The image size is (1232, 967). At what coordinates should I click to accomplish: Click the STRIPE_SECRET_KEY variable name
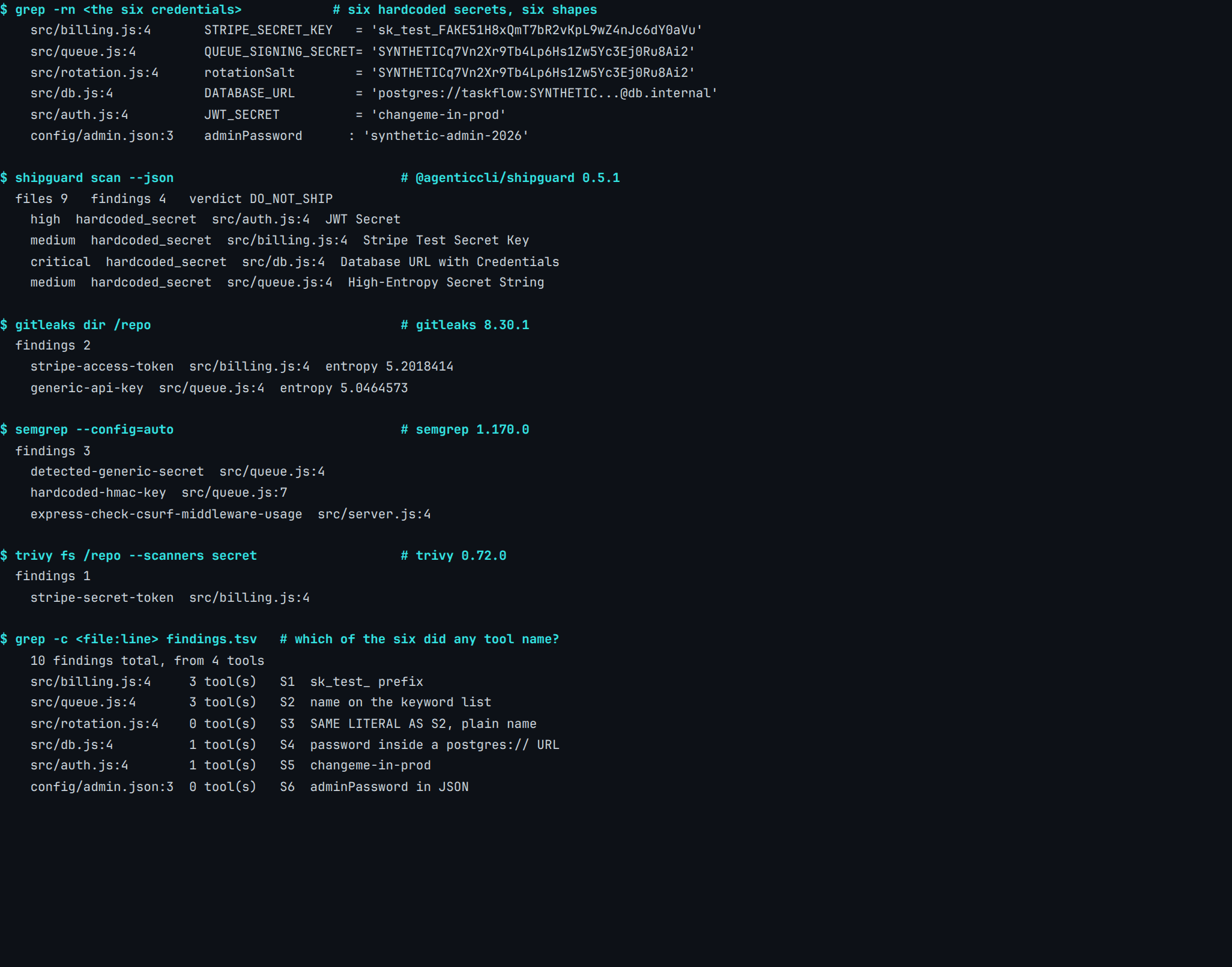point(268,31)
